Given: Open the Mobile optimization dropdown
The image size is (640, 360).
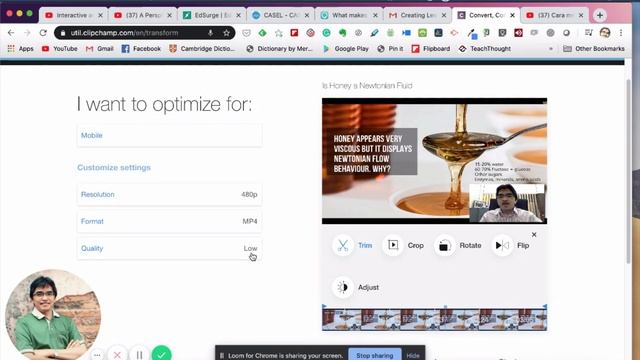Looking at the screenshot, I should [x=169, y=136].
